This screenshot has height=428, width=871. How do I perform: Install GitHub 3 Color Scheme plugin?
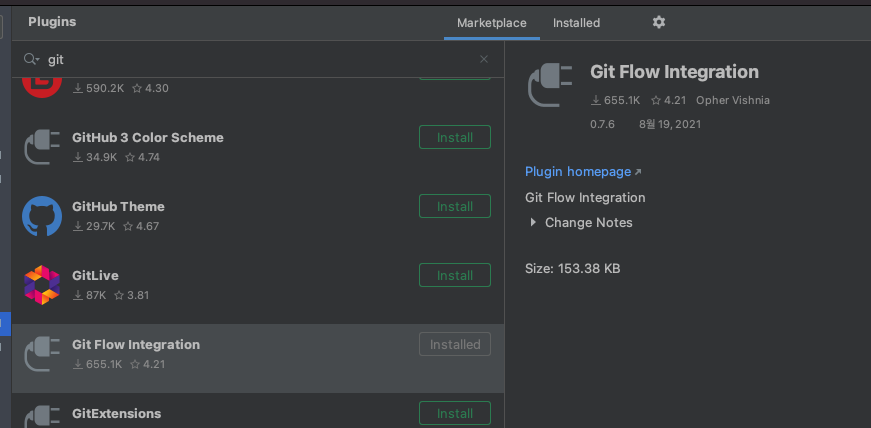coord(455,137)
